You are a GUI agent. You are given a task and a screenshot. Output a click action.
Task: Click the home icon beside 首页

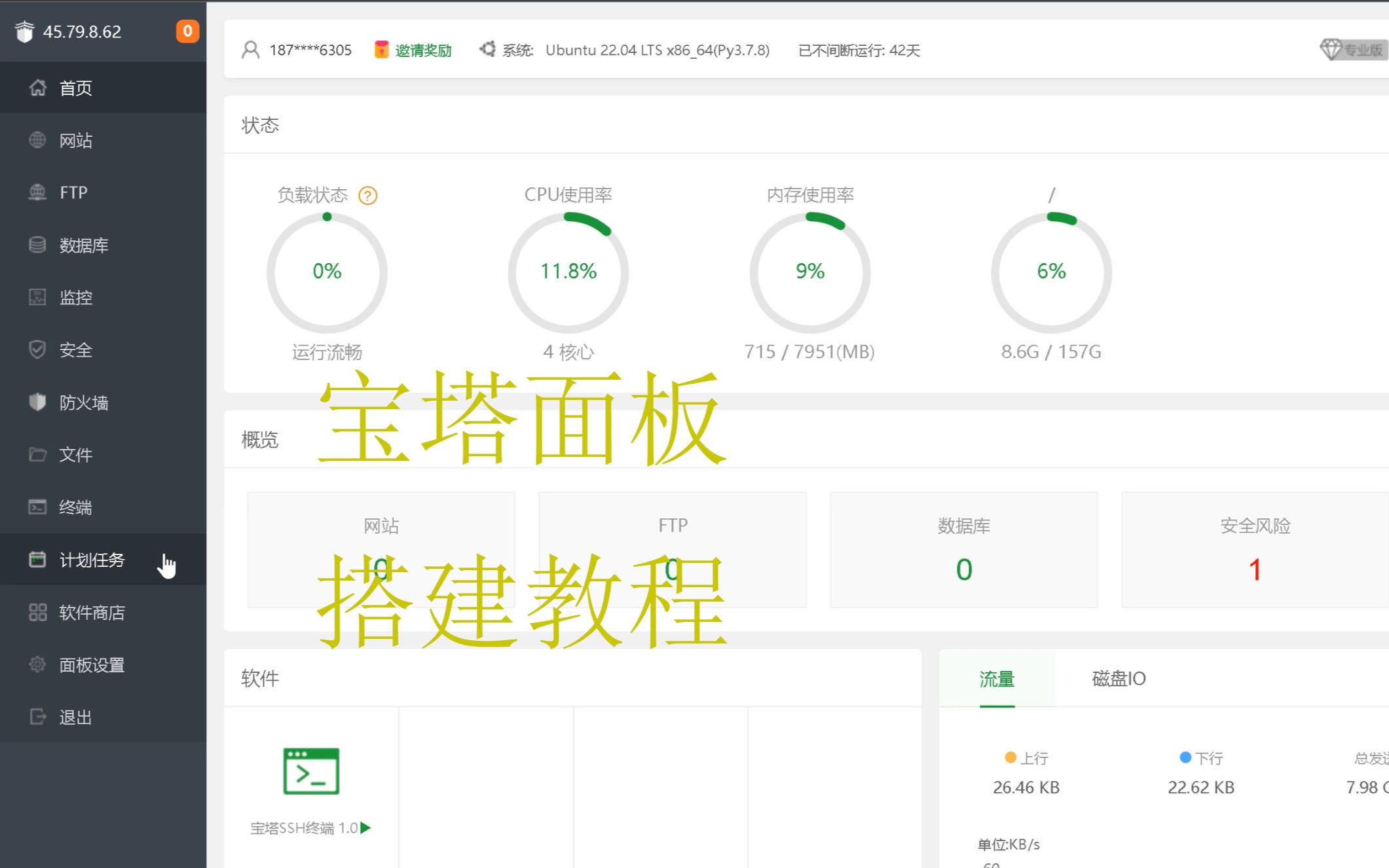[37, 87]
